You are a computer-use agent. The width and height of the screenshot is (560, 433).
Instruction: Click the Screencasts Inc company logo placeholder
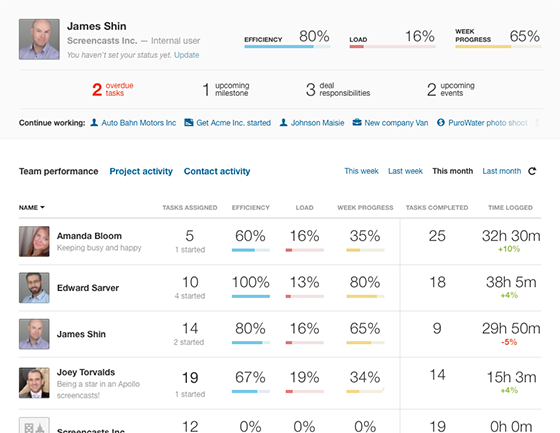(x=34, y=425)
